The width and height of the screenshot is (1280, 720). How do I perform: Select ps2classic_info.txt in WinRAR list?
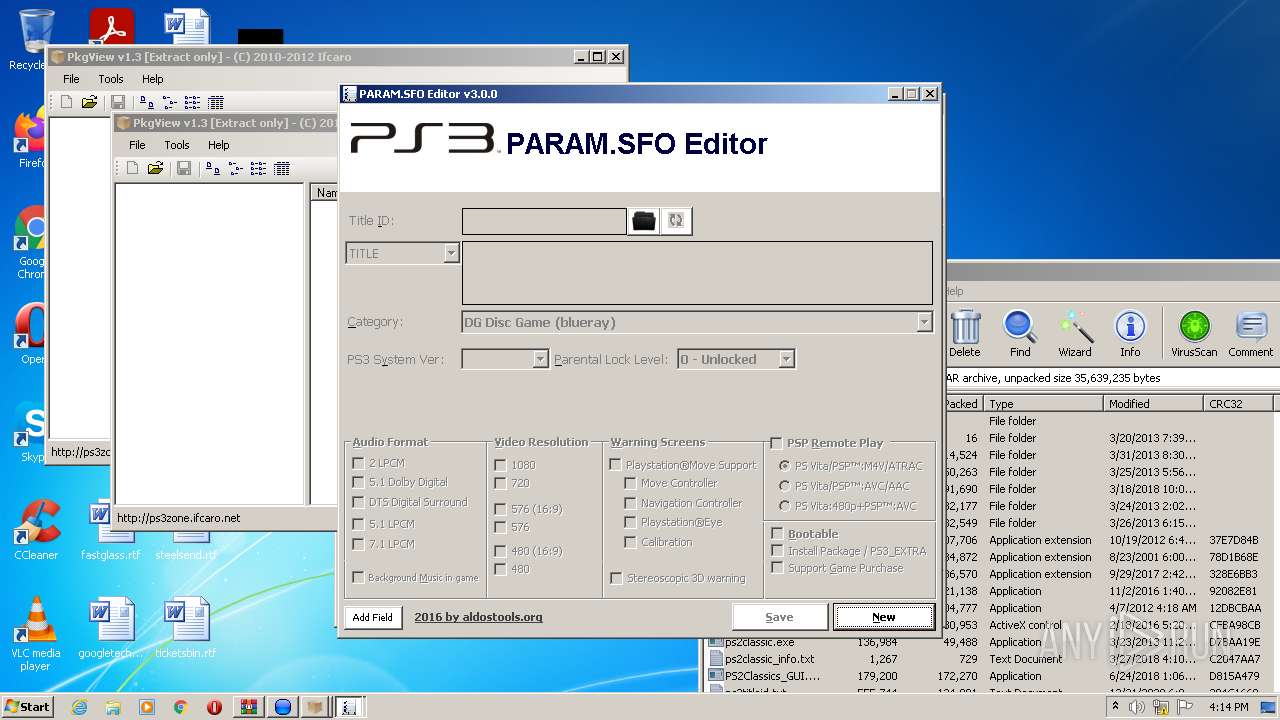click(769, 659)
